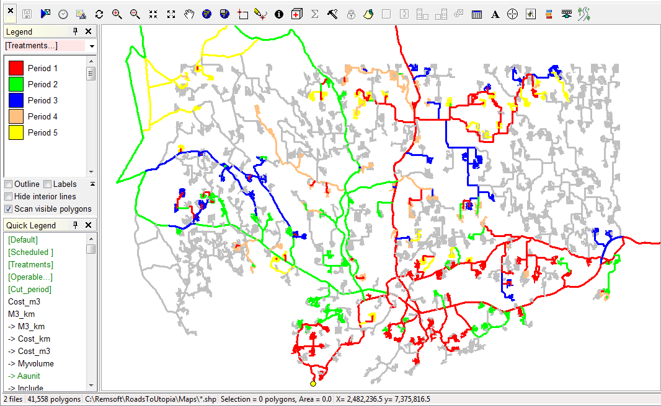
Task: Enable the Outline checkbox
Action: click(x=8, y=184)
